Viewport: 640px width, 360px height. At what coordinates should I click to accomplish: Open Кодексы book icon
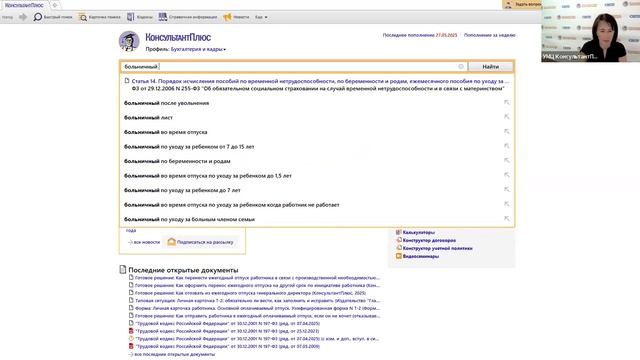tap(130, 17)
